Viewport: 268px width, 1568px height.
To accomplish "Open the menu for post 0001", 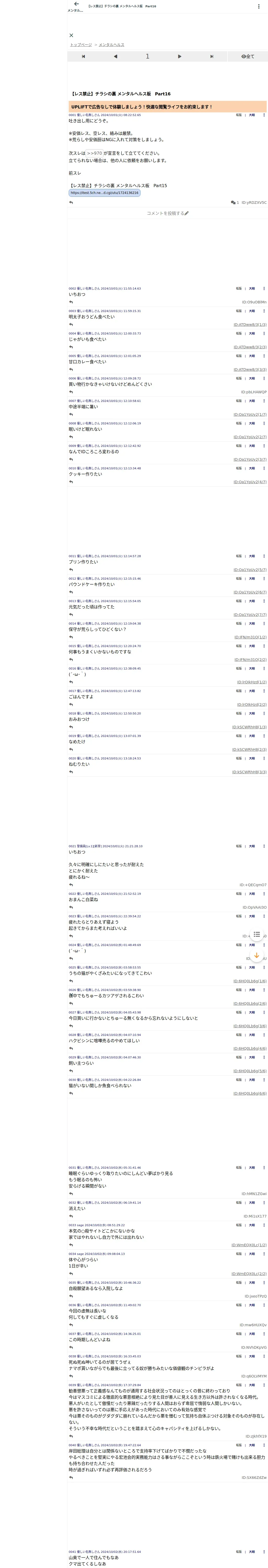I will (x=264, y=115).
